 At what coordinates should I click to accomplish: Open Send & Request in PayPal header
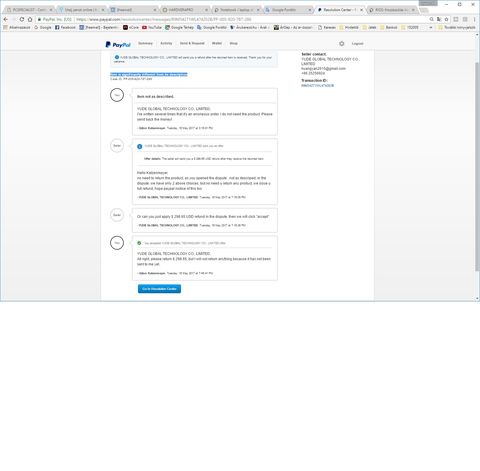point(192,43)
